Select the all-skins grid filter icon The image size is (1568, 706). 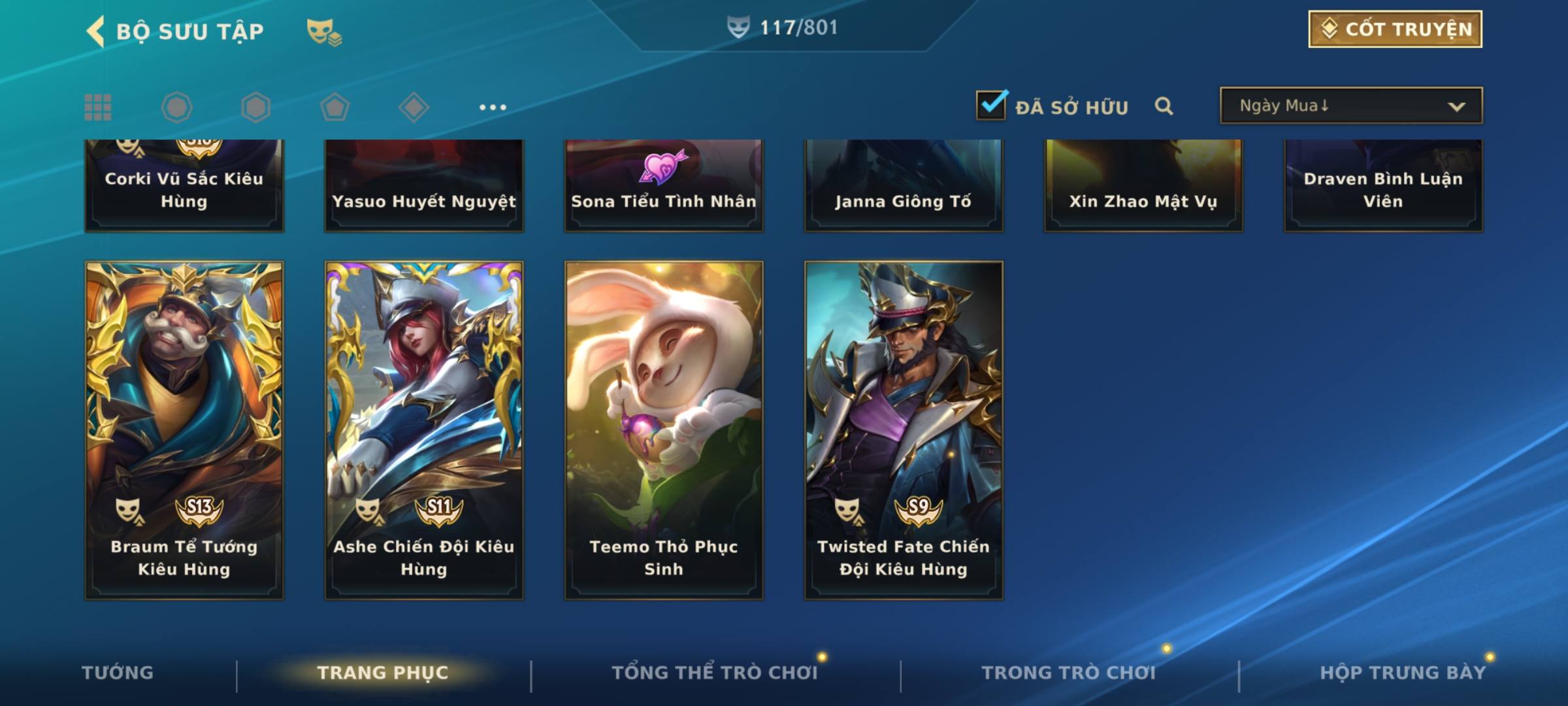point(98,107)
